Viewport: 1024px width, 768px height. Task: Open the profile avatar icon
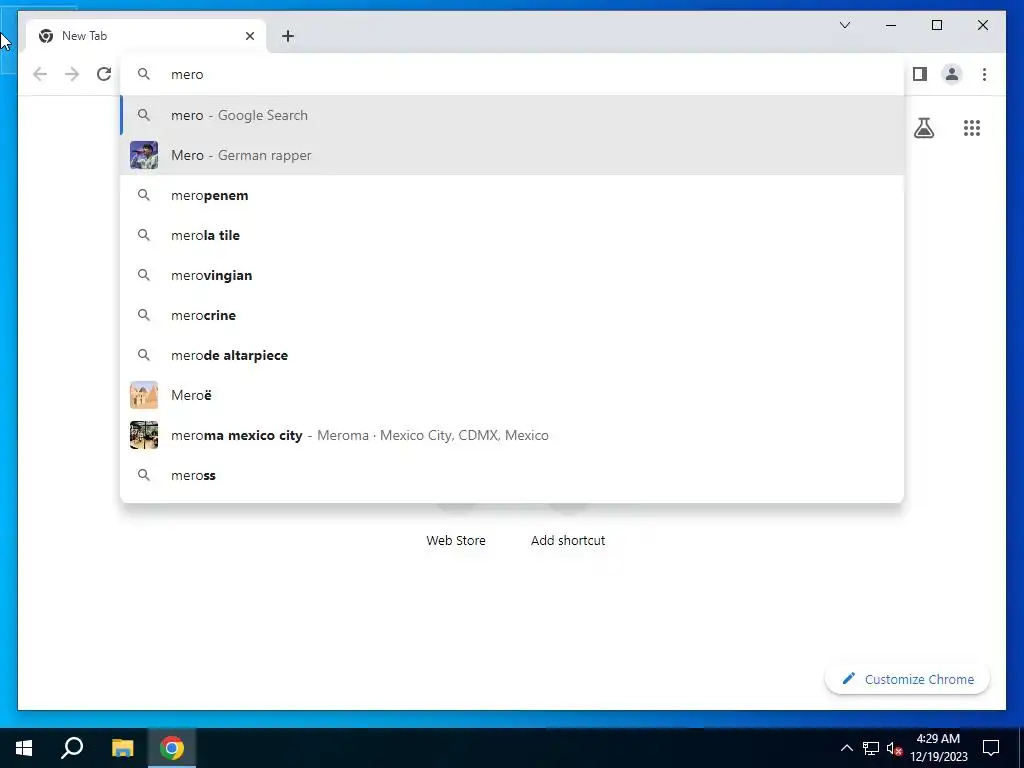pos(952,74)
